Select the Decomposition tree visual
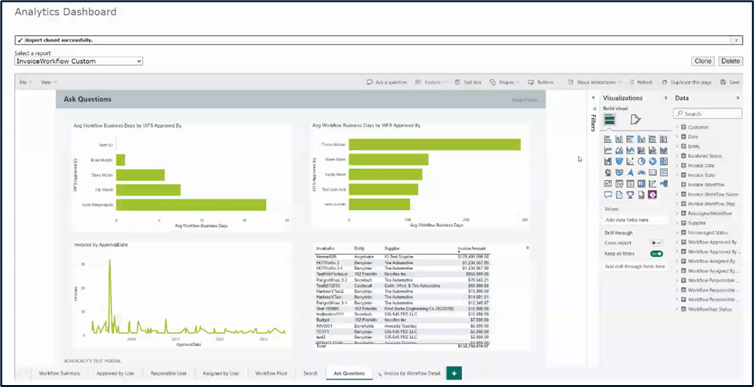This screenshot has width=754, height=387. (664, 184)
